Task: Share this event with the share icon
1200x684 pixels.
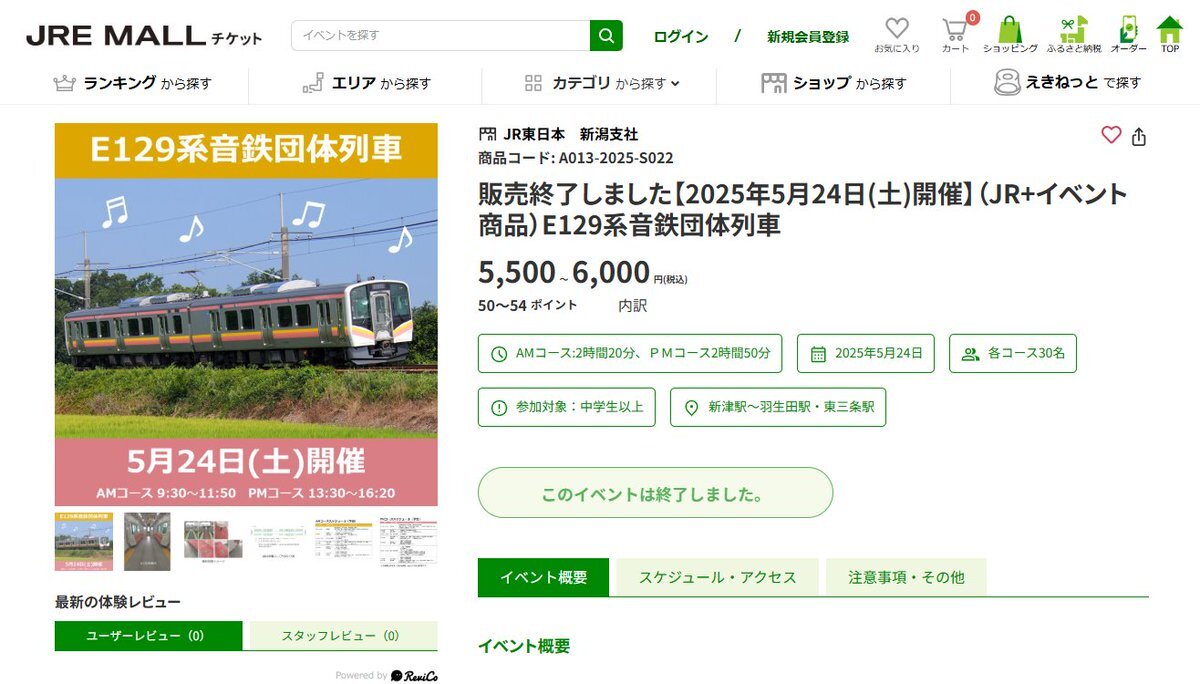Action: pyautogui.click(x=1139, y=137)
